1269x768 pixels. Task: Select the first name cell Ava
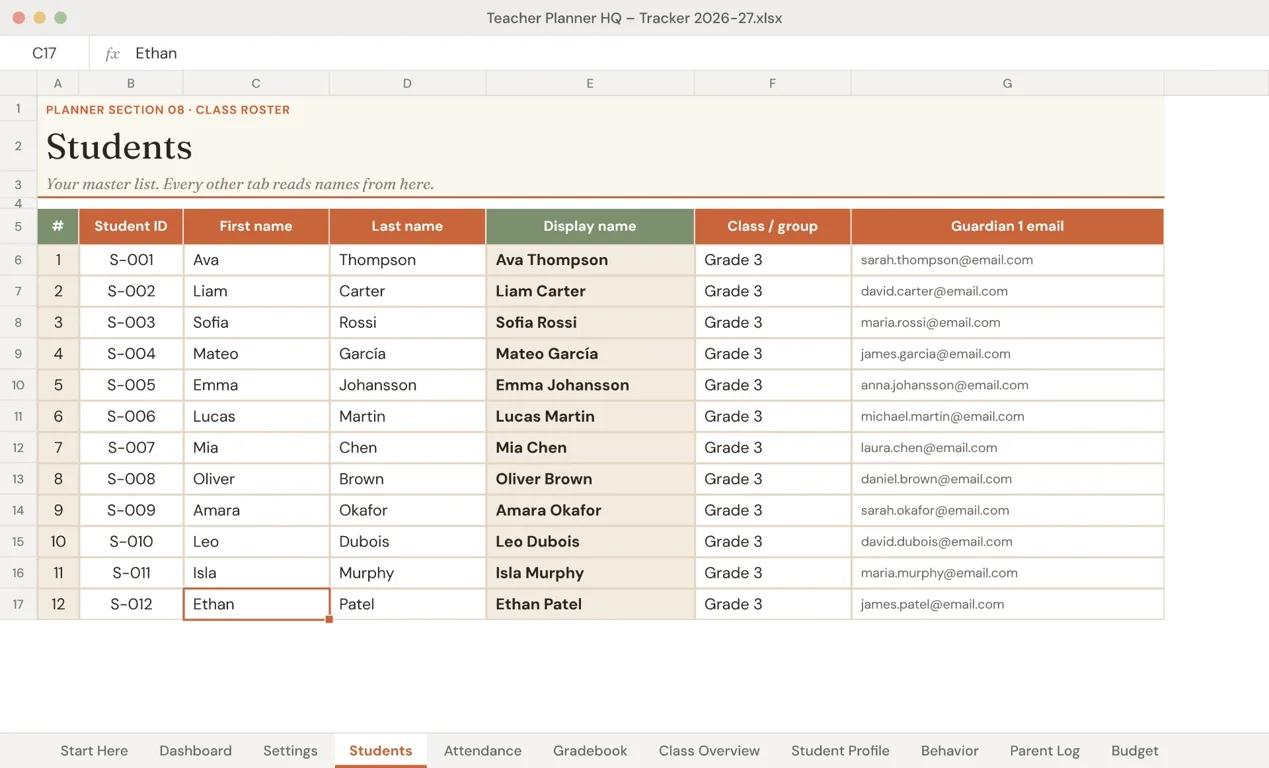point(256,260)
